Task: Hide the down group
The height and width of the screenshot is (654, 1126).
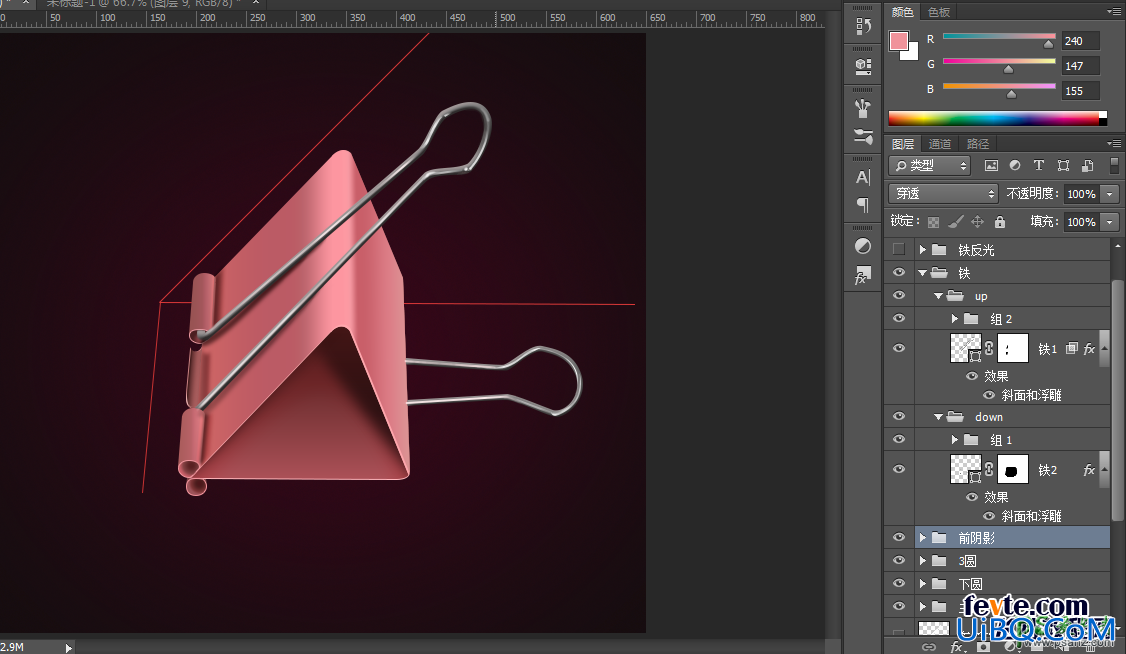Action: click(898, 416)
